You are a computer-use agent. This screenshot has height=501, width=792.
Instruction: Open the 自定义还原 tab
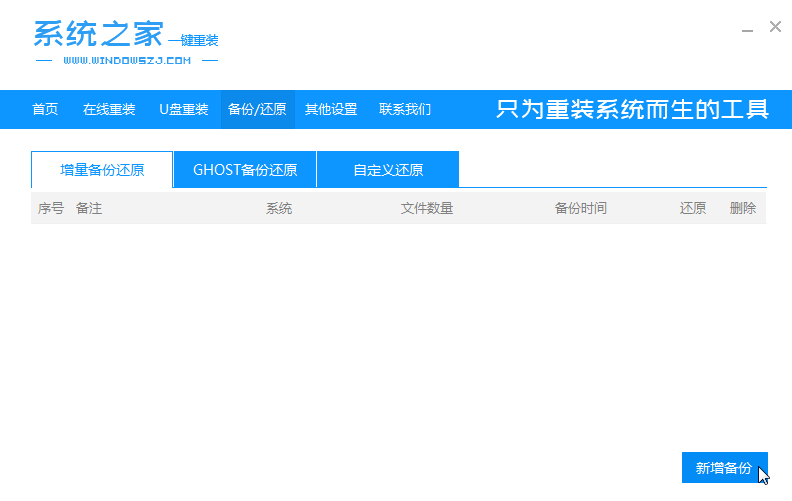pos(388,170)
